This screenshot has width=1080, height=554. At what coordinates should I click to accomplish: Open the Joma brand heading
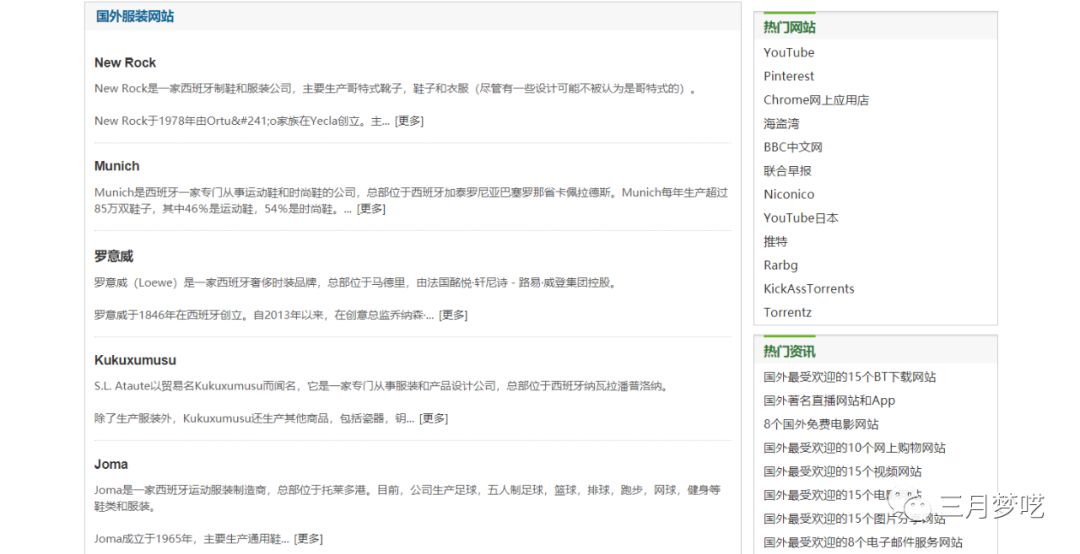tap(111, 464)
